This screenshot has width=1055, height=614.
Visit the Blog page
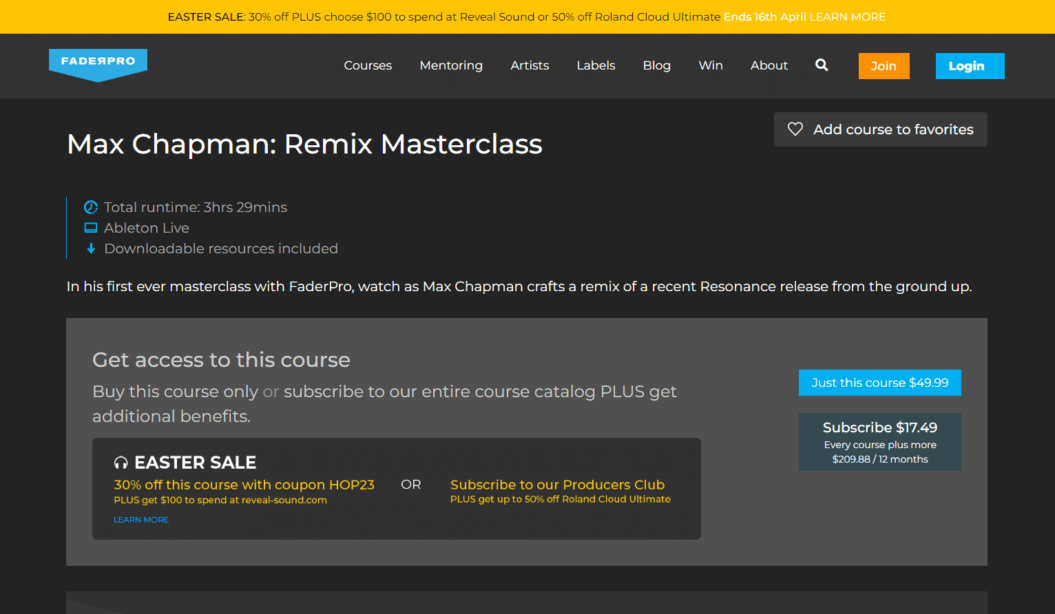point(657,65)
